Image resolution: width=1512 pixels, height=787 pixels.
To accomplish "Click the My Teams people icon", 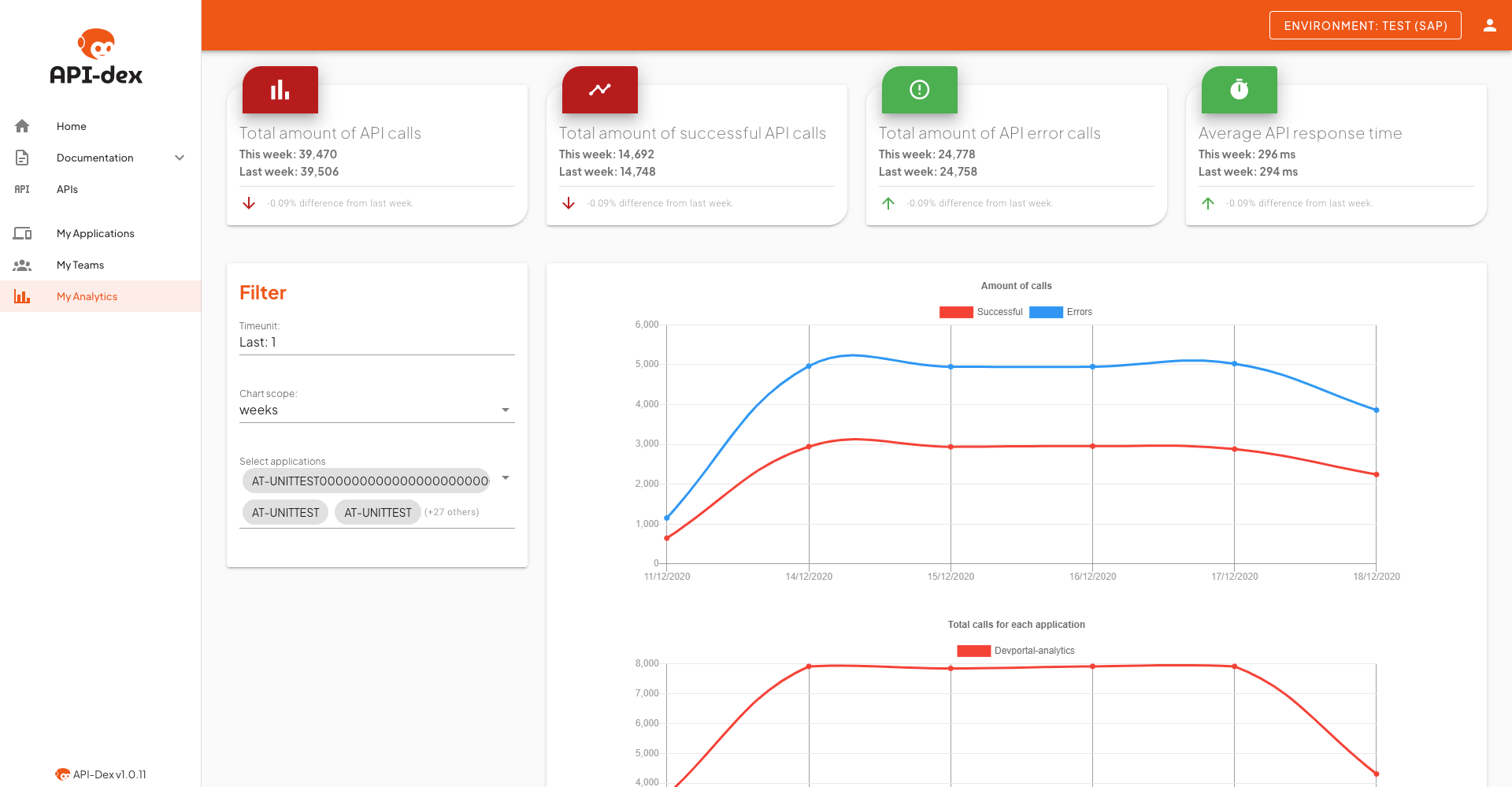I will [22, 265].
